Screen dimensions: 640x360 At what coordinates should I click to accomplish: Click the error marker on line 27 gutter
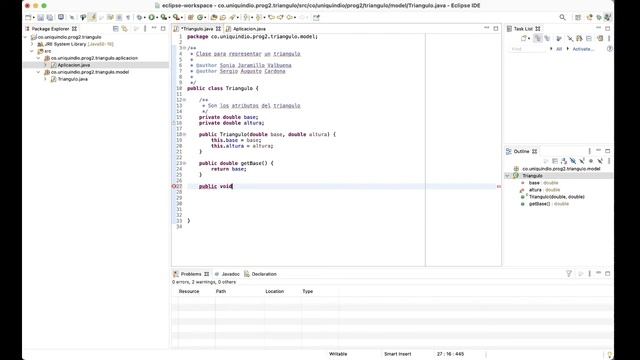tap(173, 186)
